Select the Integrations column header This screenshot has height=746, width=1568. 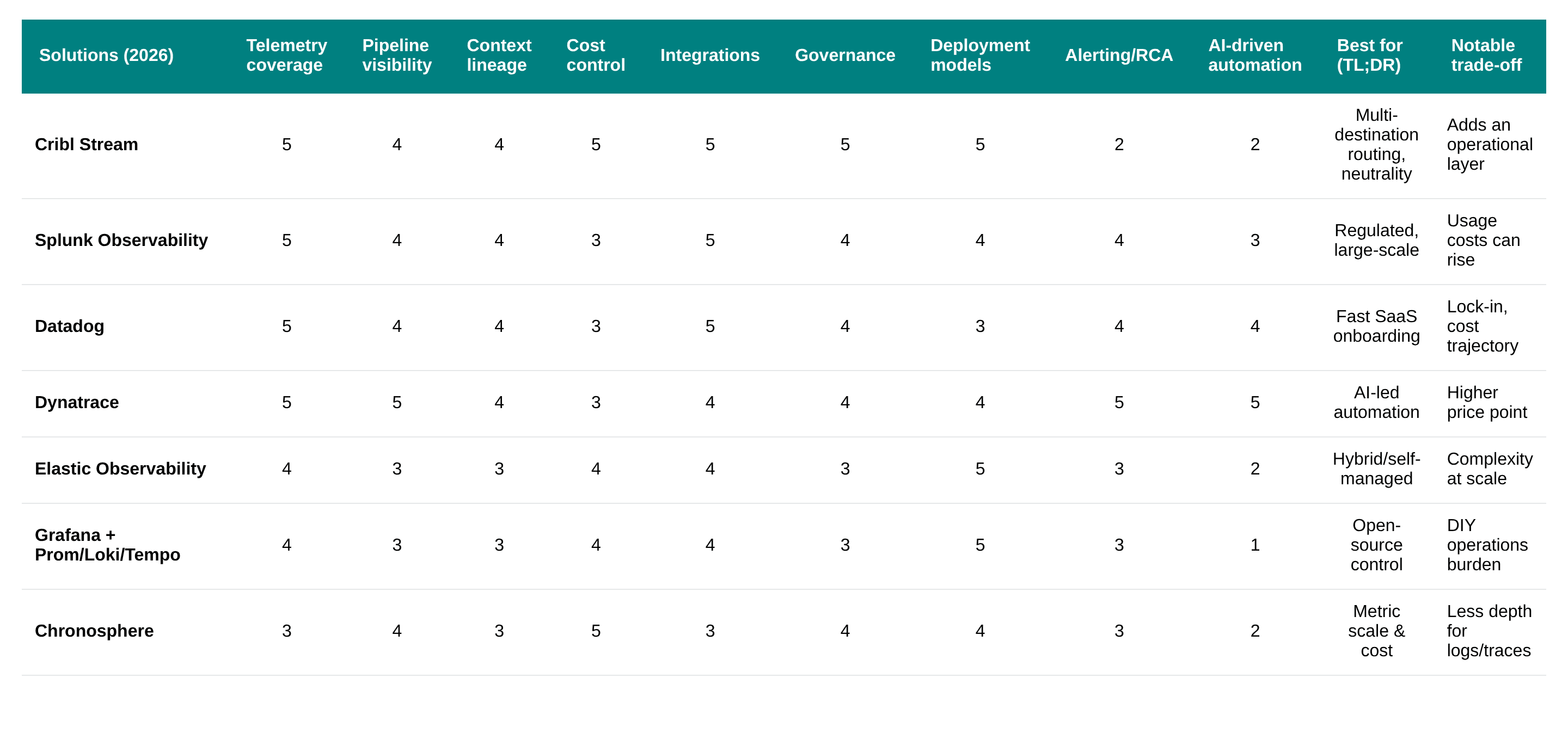(x=710, y=56)
